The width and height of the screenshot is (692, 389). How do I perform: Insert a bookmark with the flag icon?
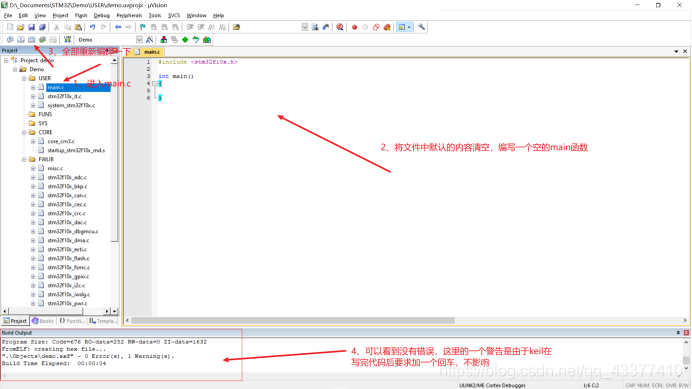point(143,27)
